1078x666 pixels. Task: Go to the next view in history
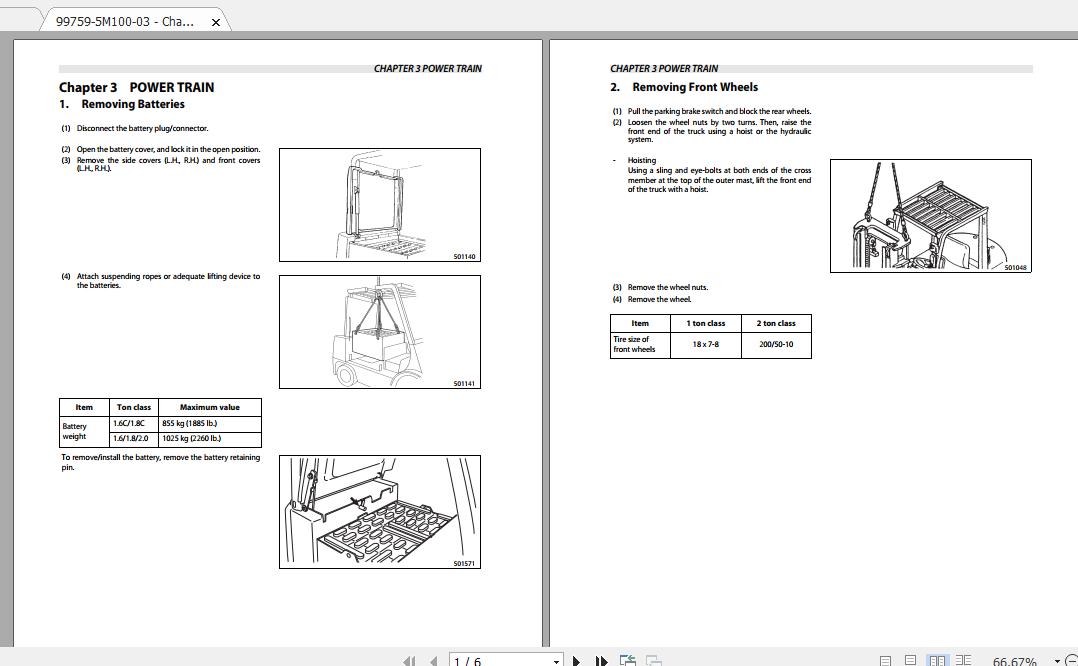[x=655, y=661]
